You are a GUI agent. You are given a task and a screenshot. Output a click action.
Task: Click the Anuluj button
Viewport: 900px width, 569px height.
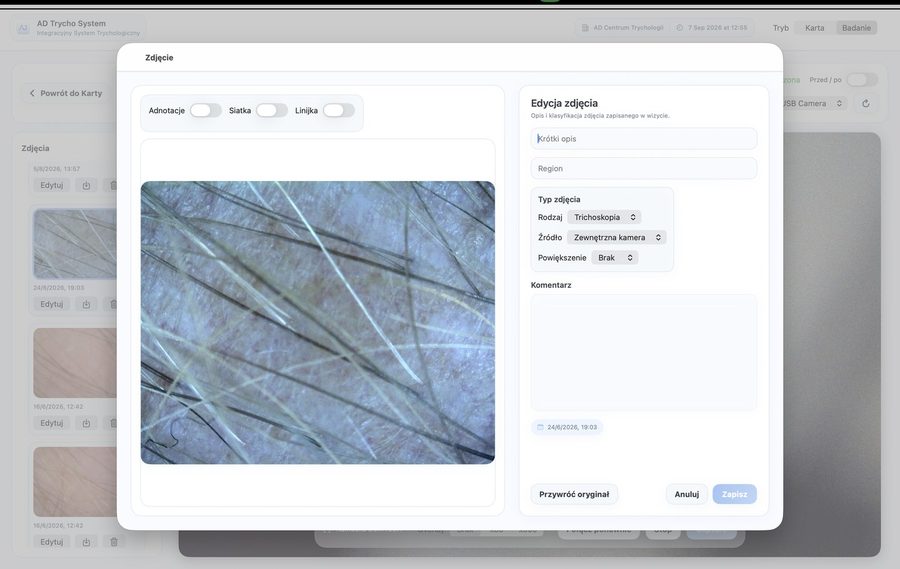(686, 494)
